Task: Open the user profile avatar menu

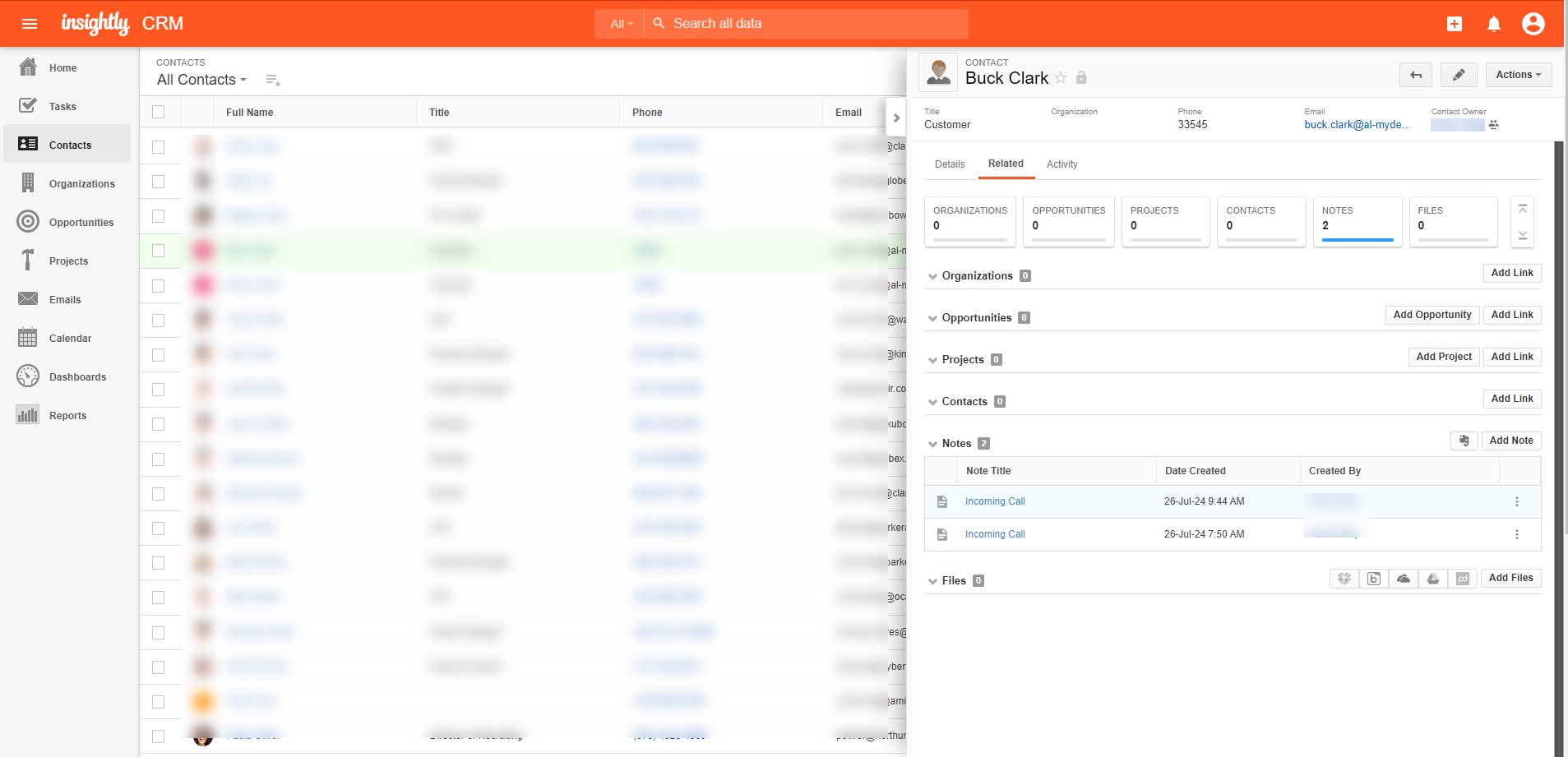Action: pos(1533,24)
